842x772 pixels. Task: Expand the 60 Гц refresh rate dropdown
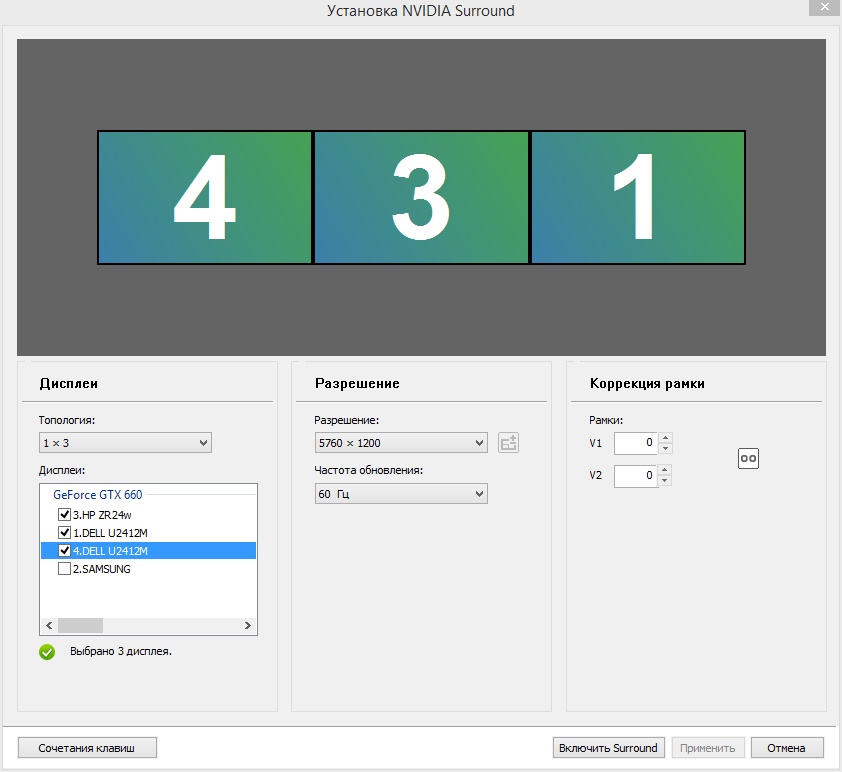click(400, 494)
